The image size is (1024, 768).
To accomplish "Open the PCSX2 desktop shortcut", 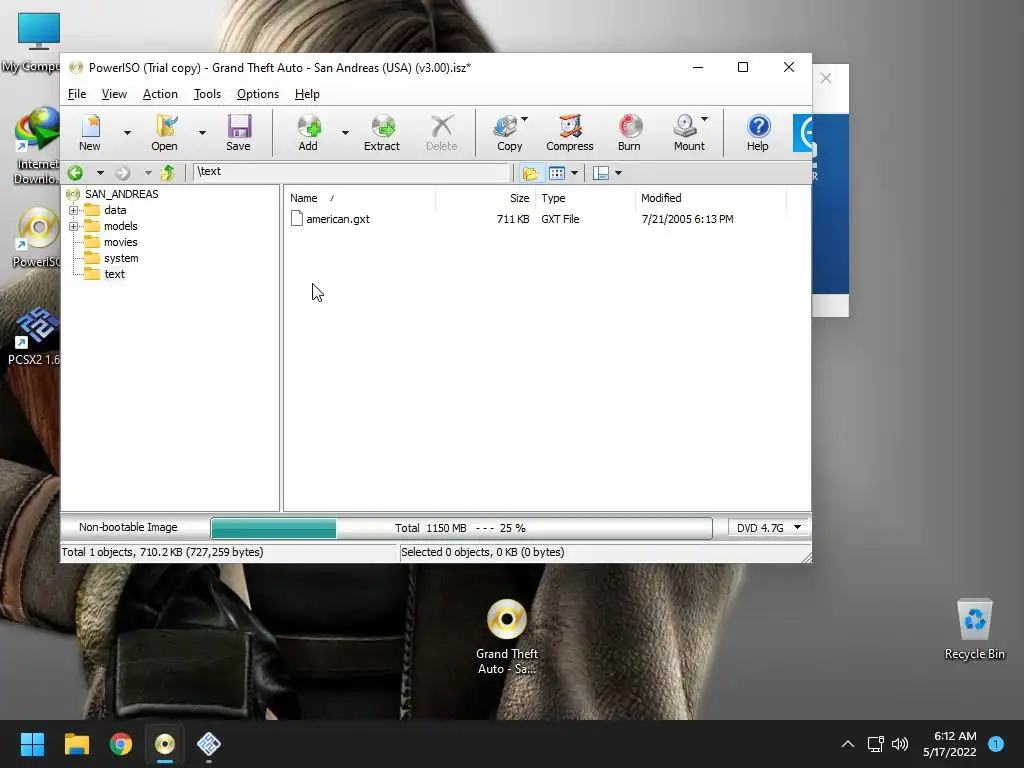I will tap(33, 336).
